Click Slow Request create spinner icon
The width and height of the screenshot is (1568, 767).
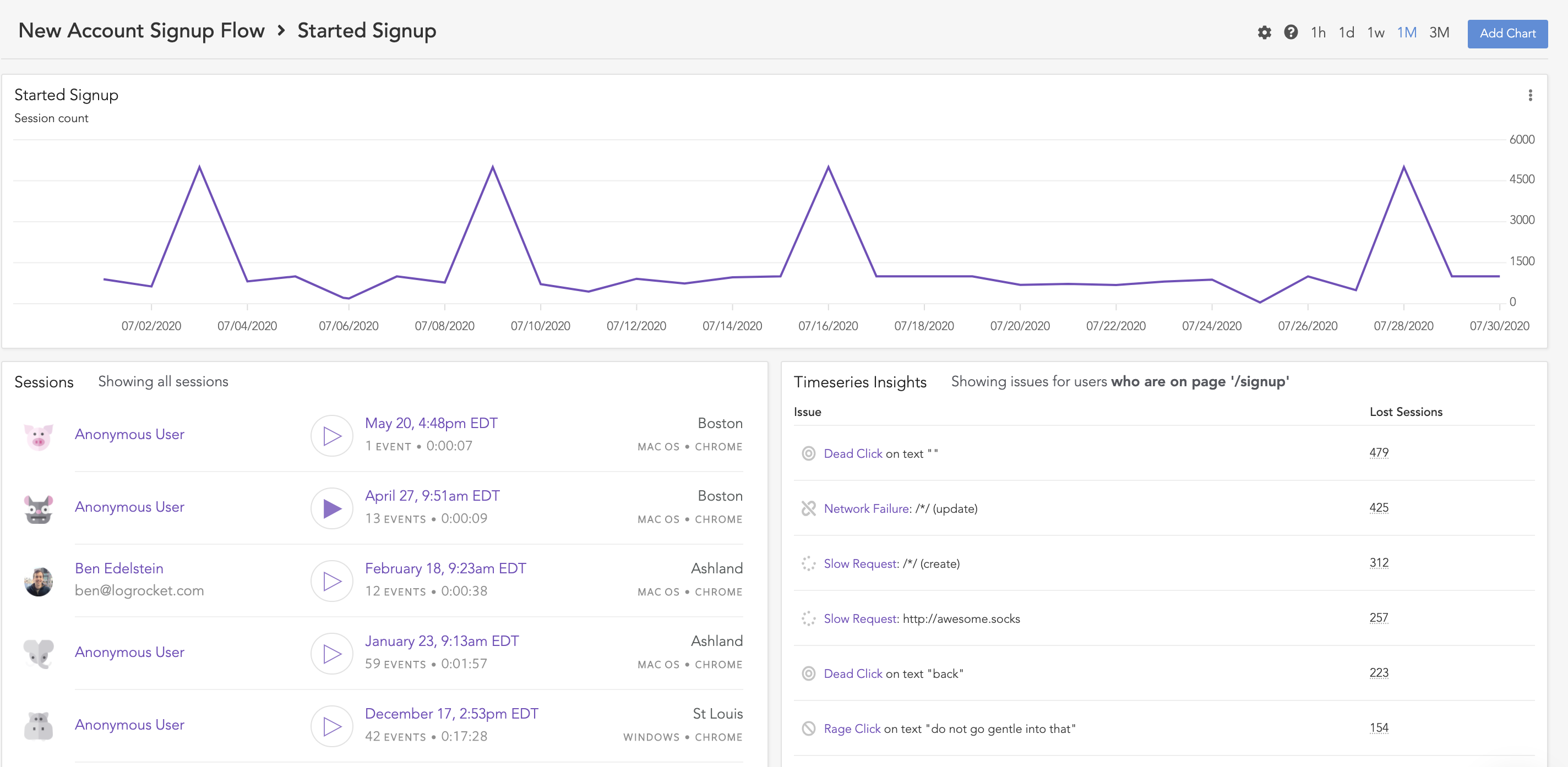808,564
